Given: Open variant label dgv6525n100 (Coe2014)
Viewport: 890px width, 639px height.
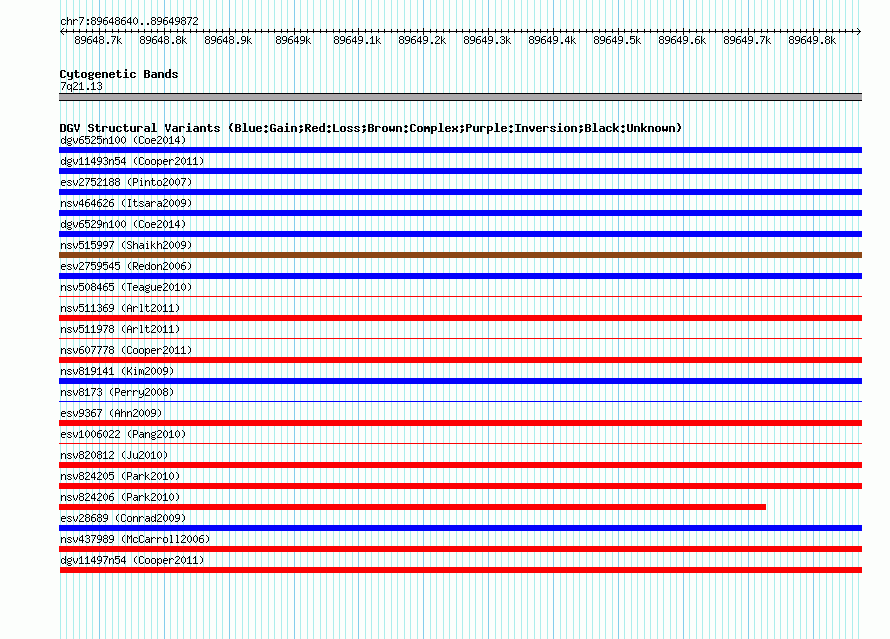Looking at the screenshot, I should point(123,140).
